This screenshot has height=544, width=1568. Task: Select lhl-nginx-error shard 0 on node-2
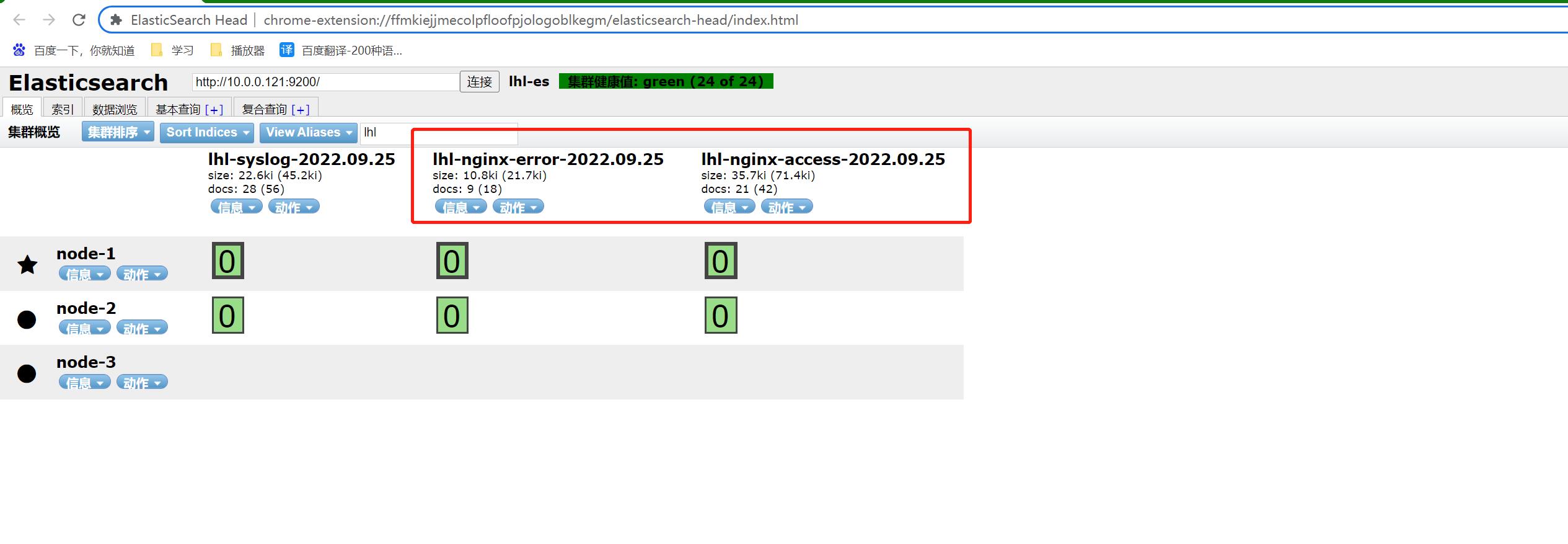[x=452, y=315]
